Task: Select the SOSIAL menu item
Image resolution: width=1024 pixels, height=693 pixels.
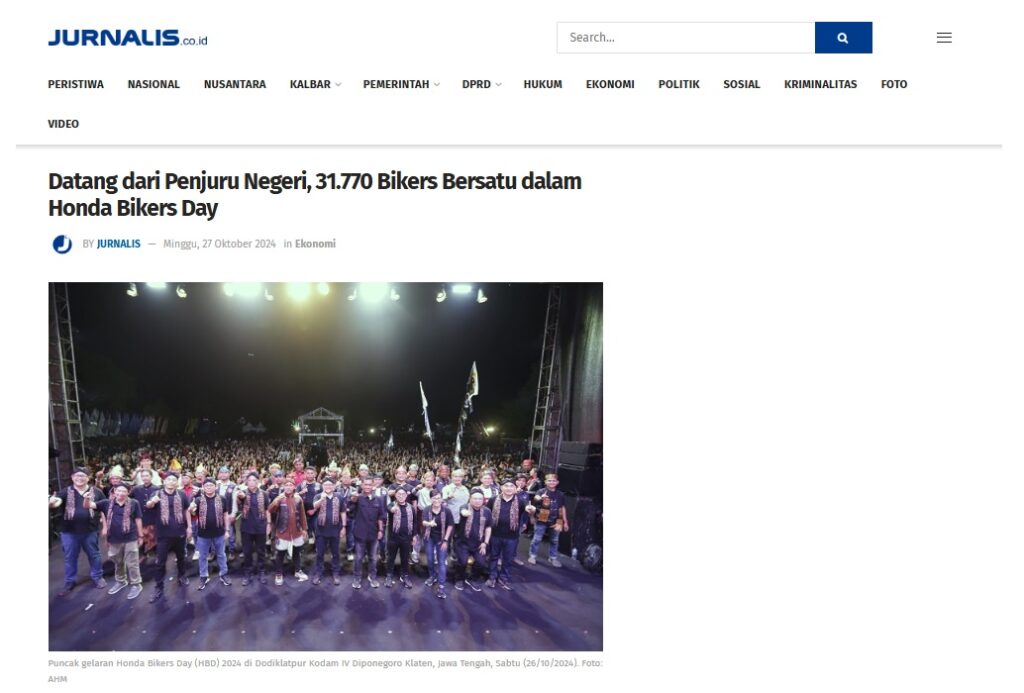Action: pyautogui.click(x=741, y=84)
